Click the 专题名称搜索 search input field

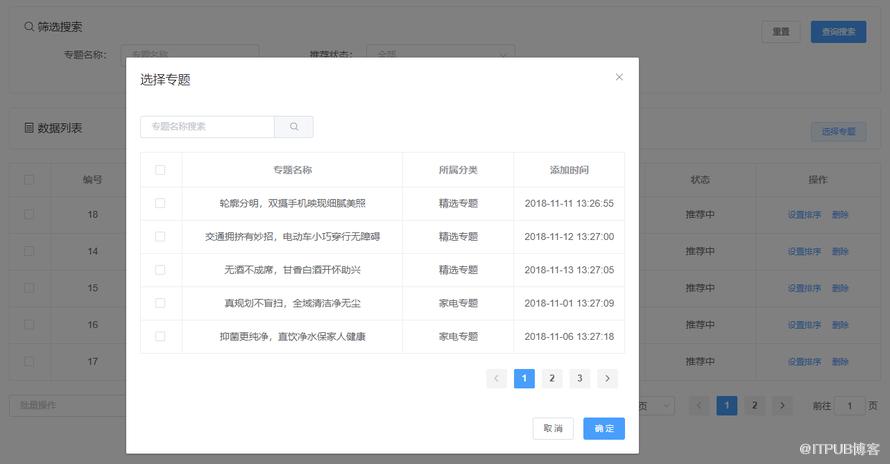[207, 127]
